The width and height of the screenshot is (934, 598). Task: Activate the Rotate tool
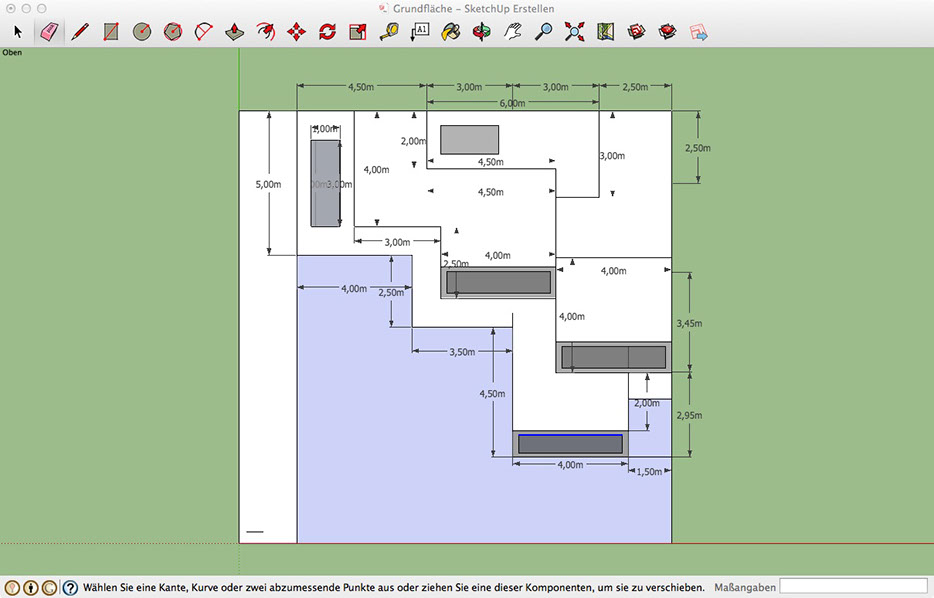tap(327, 32)
